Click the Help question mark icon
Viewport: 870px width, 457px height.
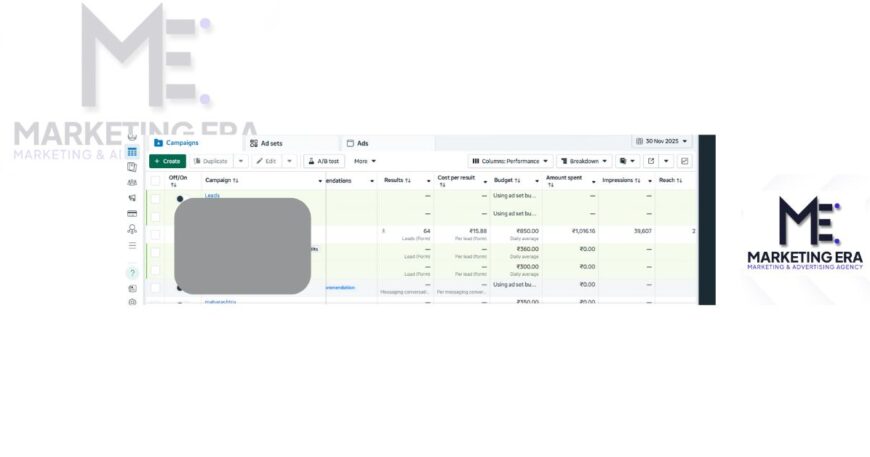(x=132, y=273)
